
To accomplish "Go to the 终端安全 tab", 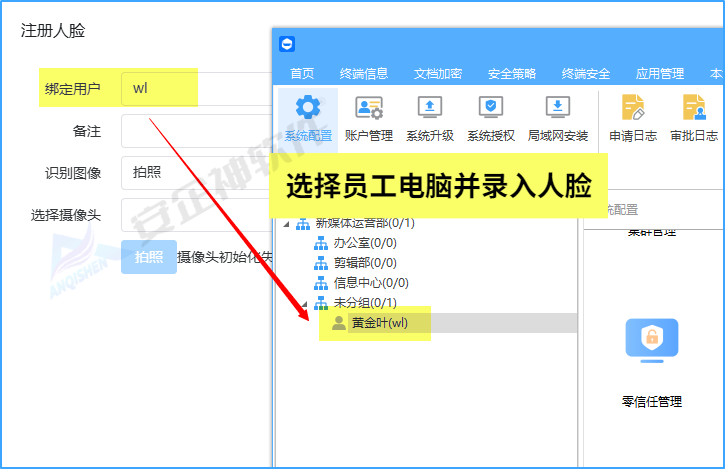I will tap(586, 74).
